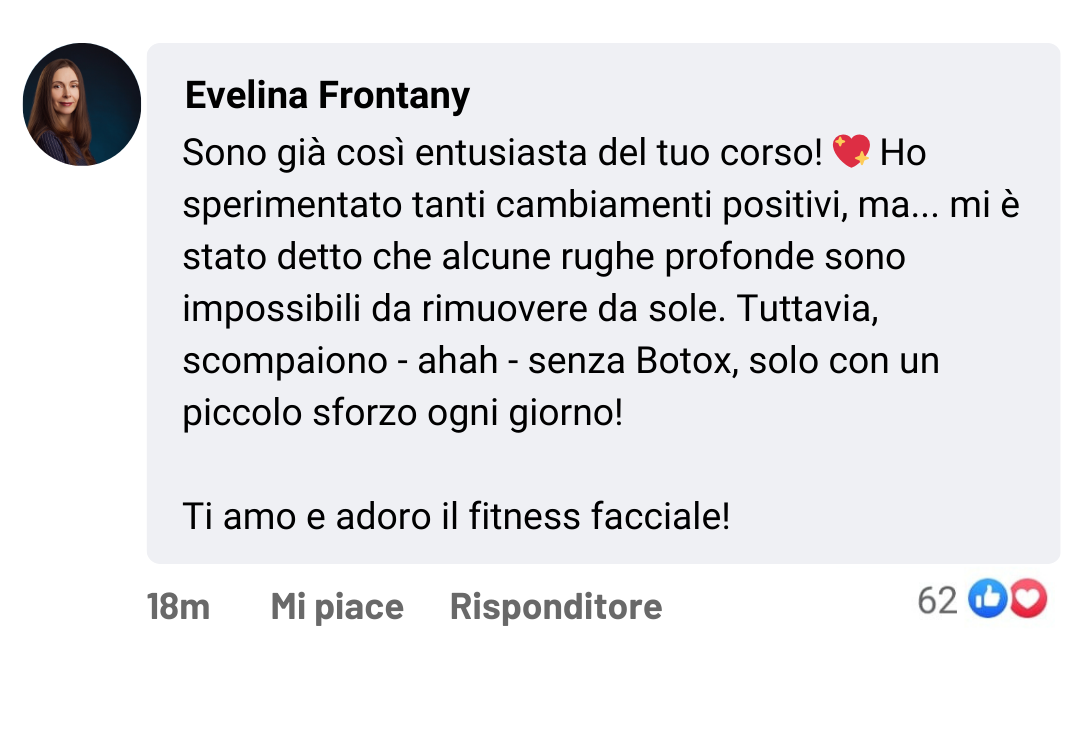Click the blue thumbs-up reaction icon

coord(987,600)
